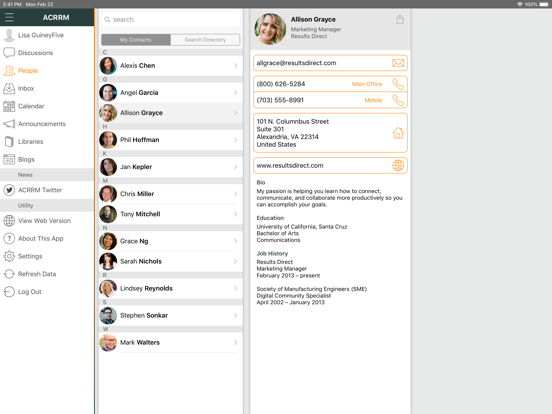Open the Discussions menu item
The image size is (552, 414).
47,52
